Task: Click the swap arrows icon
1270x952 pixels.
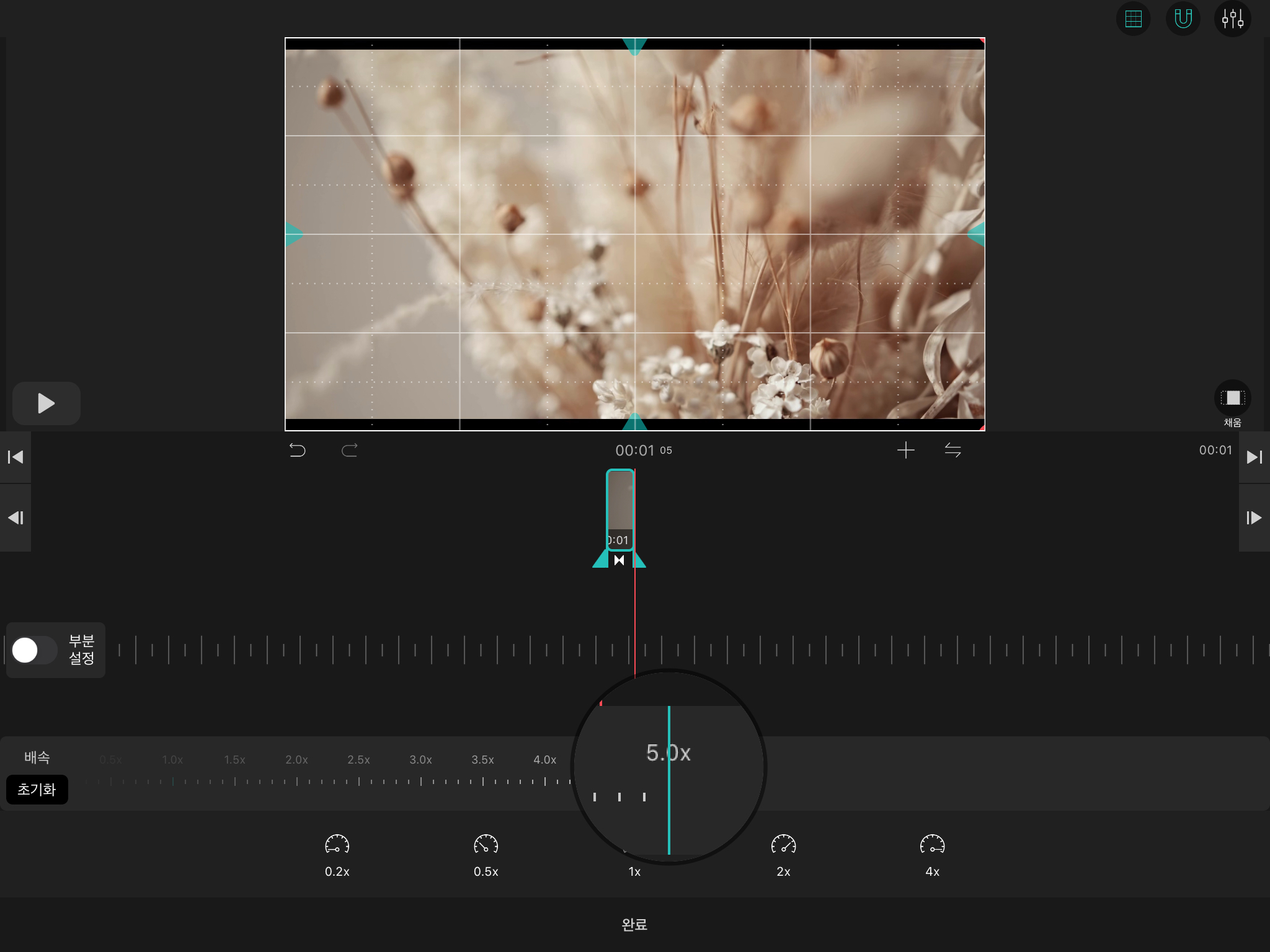Action: pos(952,450)
